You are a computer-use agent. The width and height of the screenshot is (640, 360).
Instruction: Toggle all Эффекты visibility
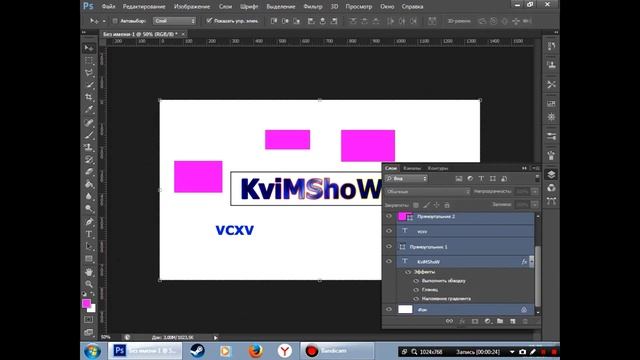point(408,272)
